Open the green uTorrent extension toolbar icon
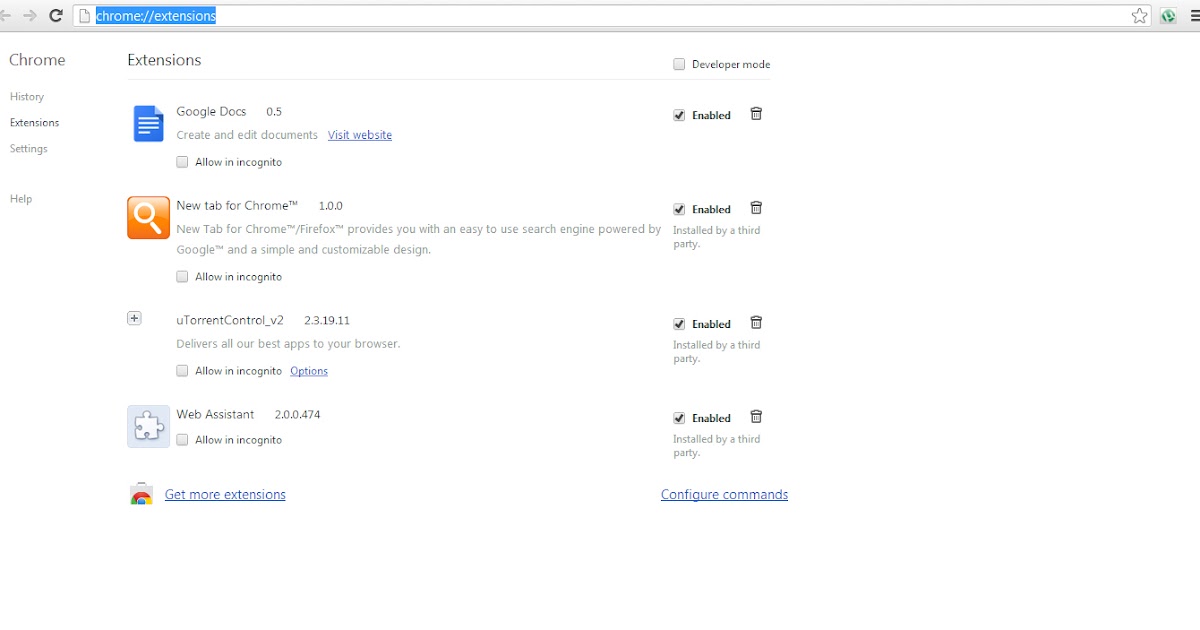Image resolution: width=1200 pixels, height=630 pixels. 1168,15
